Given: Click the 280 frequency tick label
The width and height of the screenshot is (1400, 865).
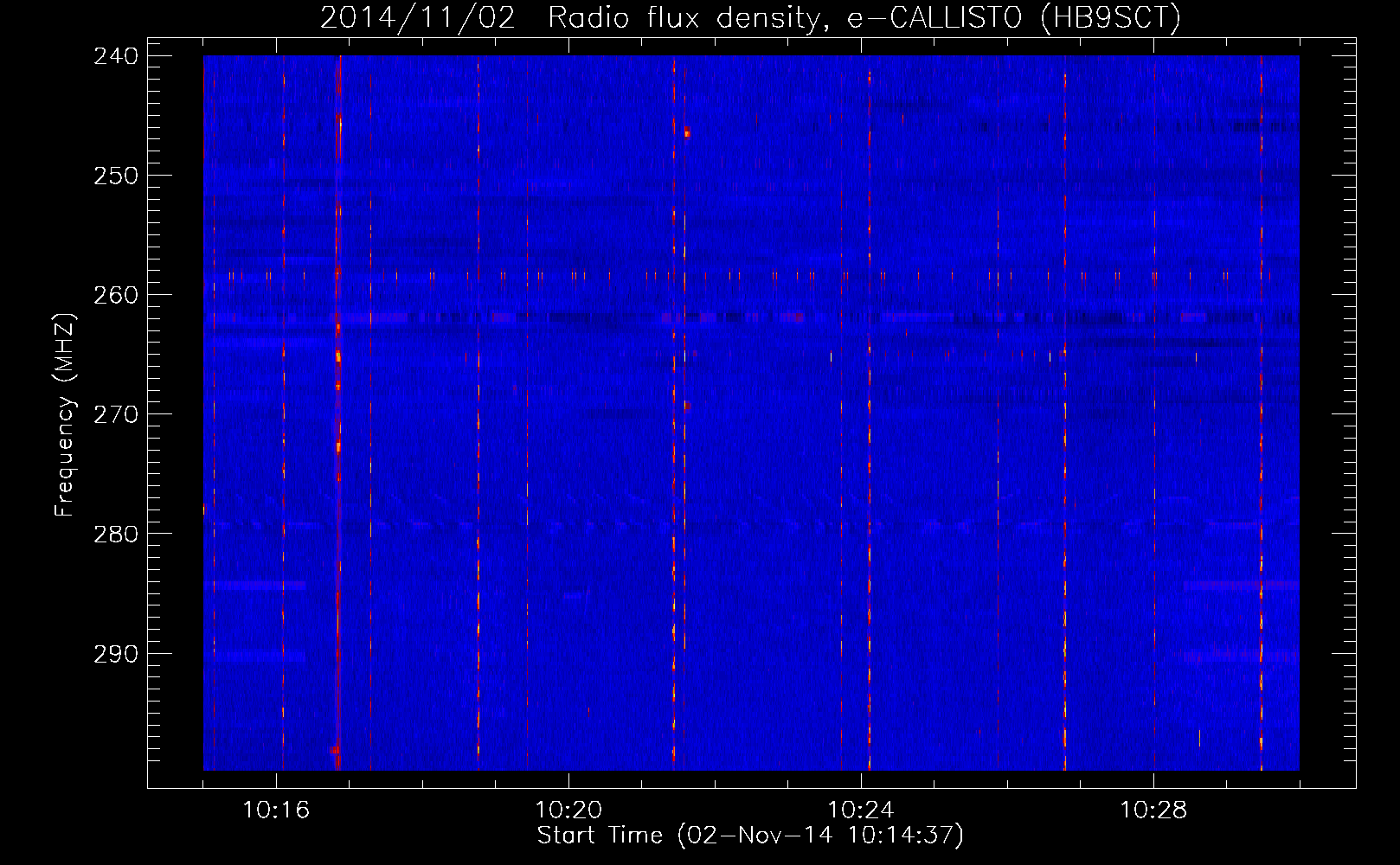Looking at the screenshot, I should tap(115, 534).
